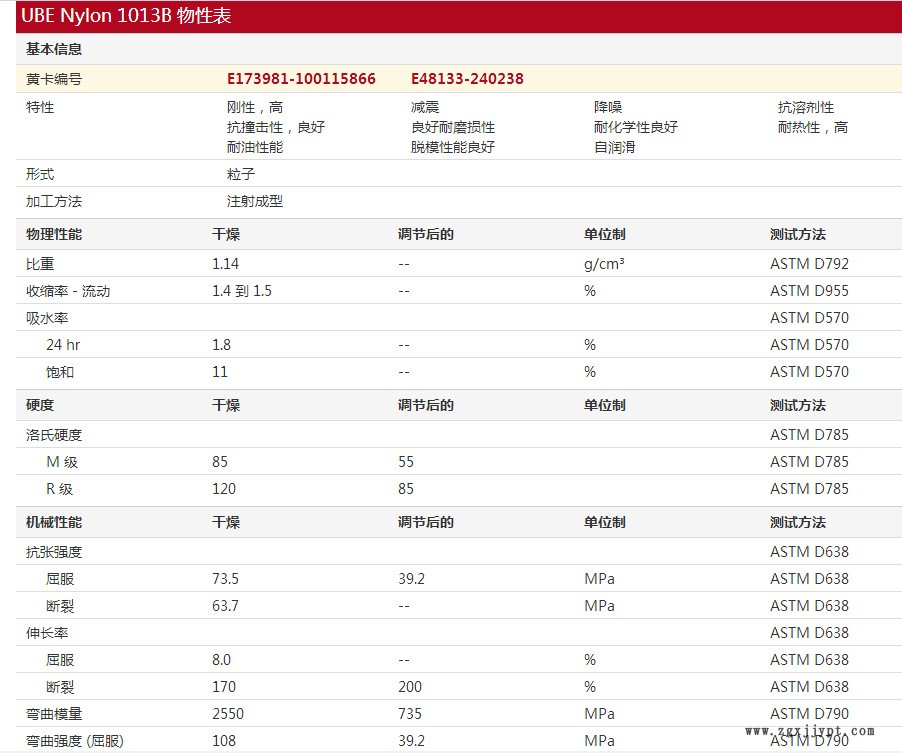This screenshot has width=902, height=753.
Task: Click the flexural modulus conditioned value 735
Action: (x=410, y=714)
